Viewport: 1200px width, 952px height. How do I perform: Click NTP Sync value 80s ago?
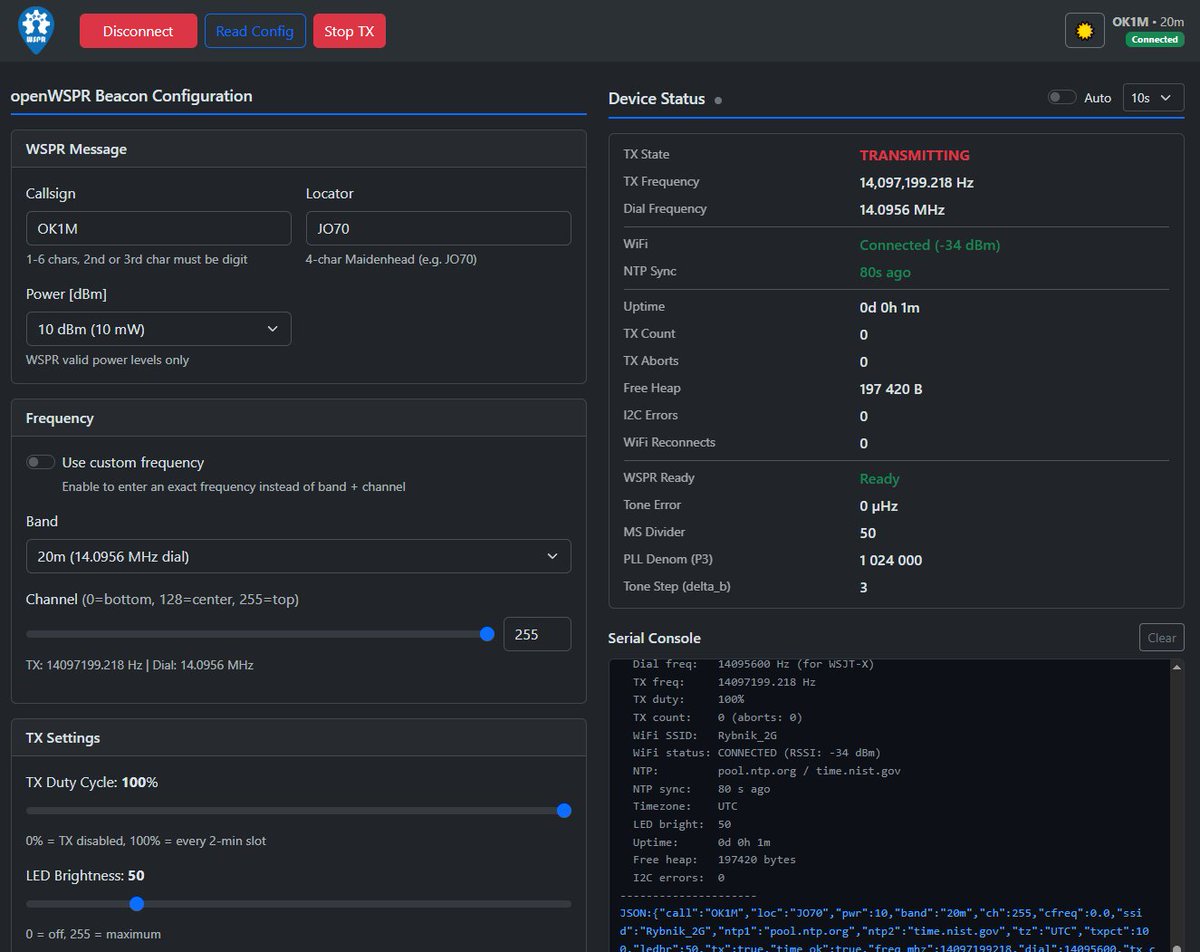[x=885, y=272]
